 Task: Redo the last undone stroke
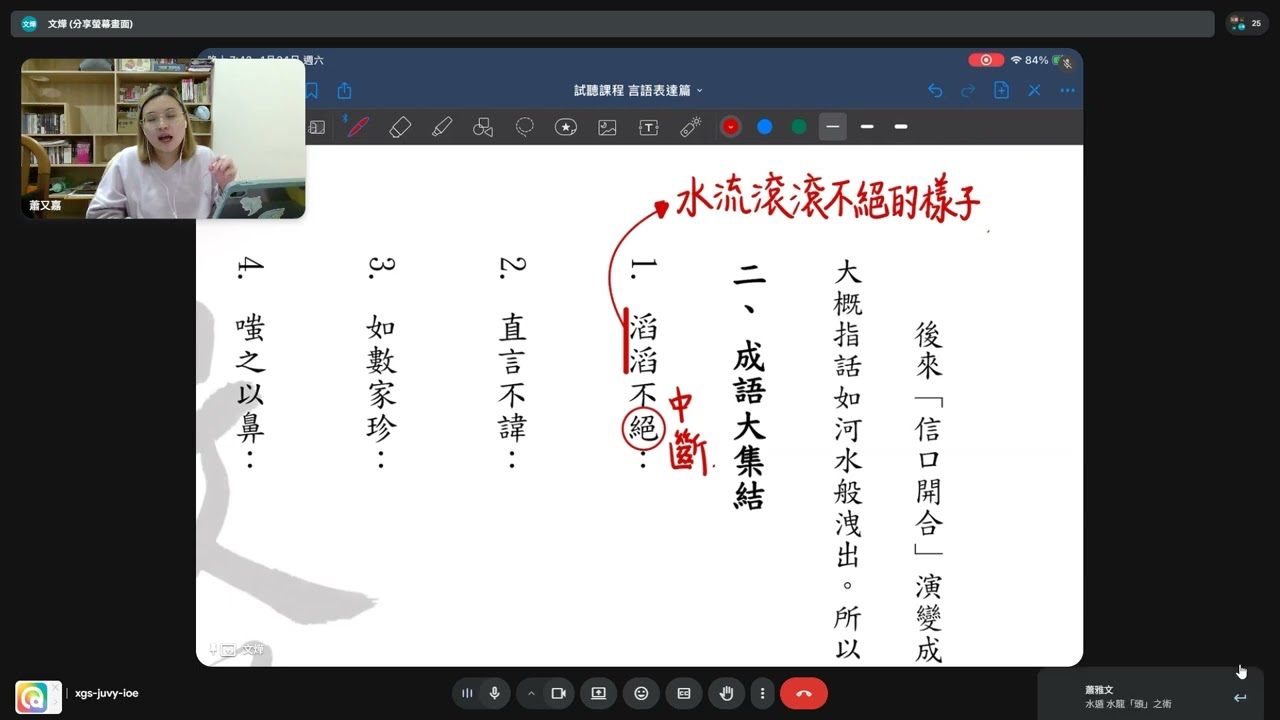click(968, 90)
